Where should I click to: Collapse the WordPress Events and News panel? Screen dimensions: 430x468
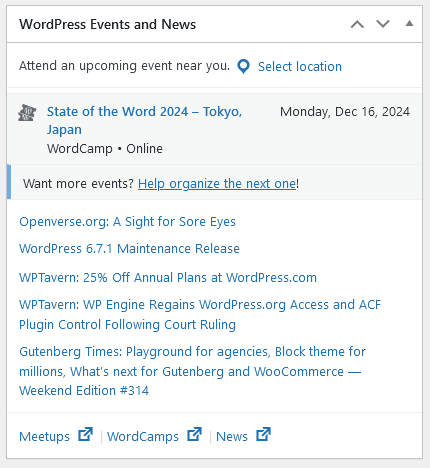409,23
